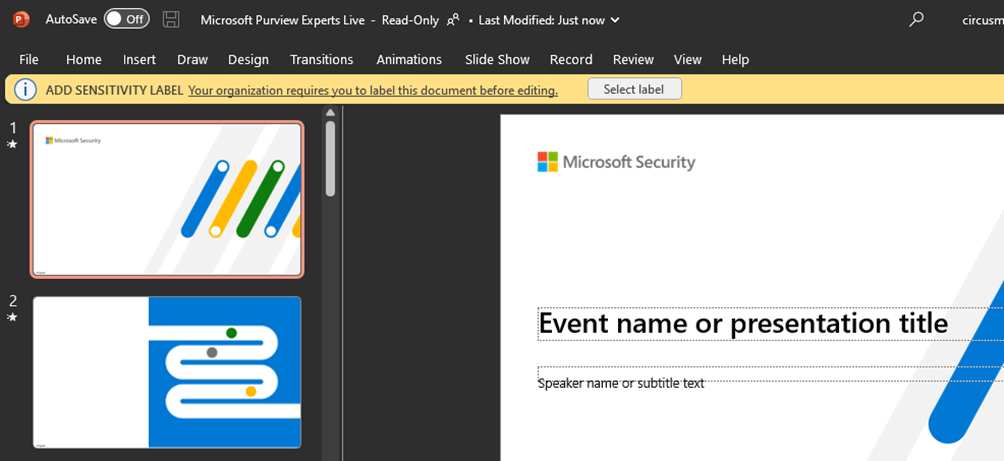Select slide 2 thumbnail
1004x461 pixels.
tap(167, 372)
